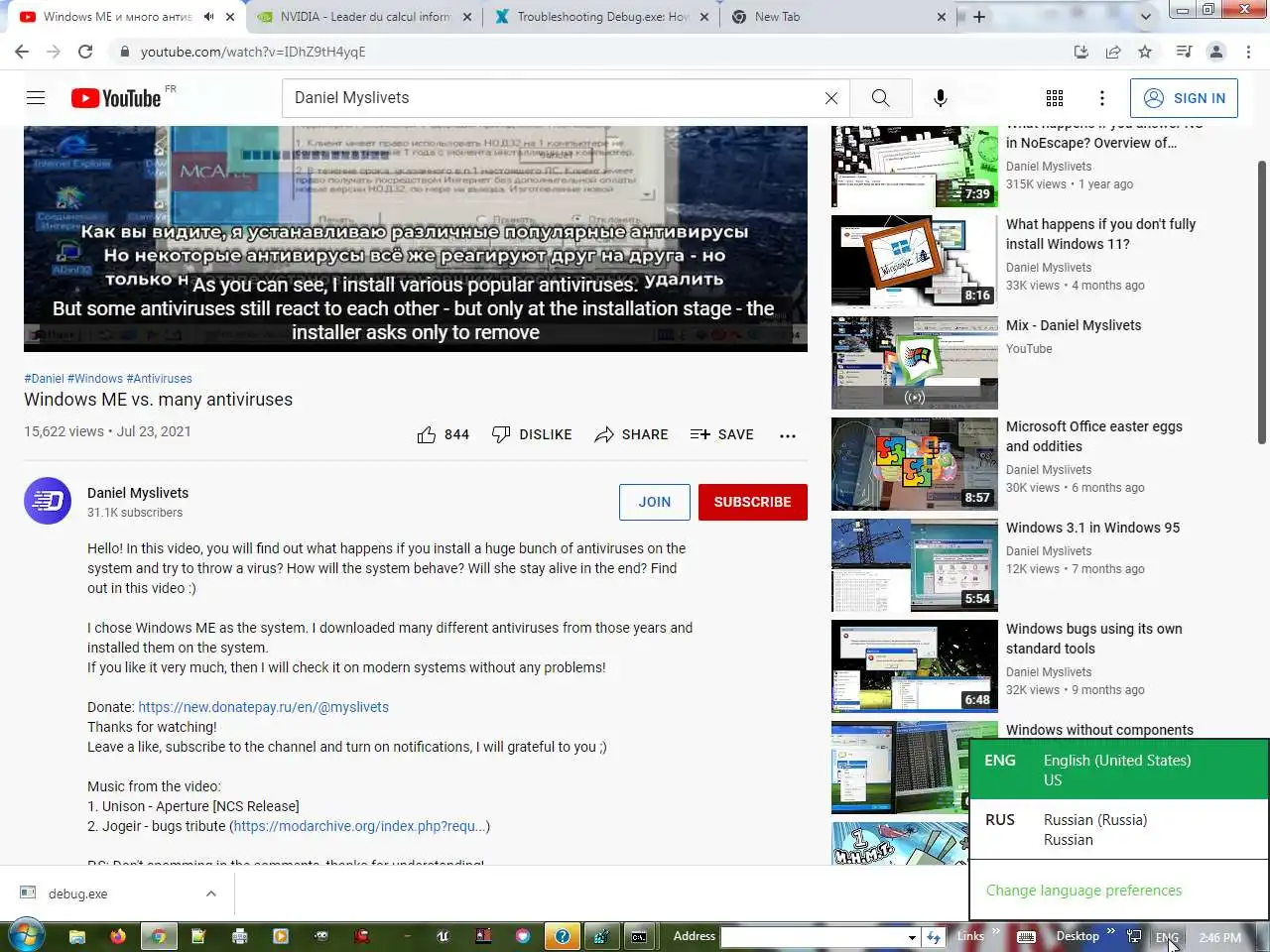Share the video

(x=631, y=434)
